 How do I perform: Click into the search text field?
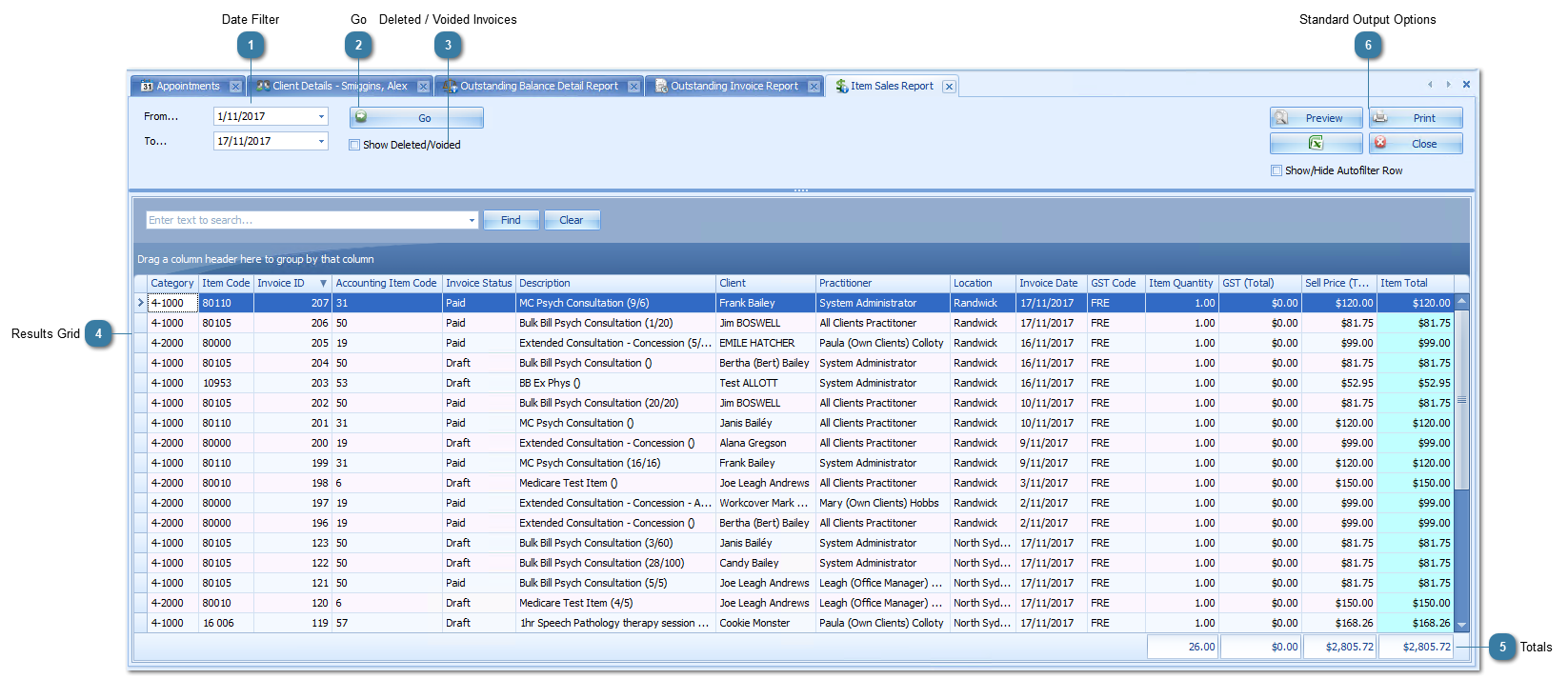[x=306, y=220]
